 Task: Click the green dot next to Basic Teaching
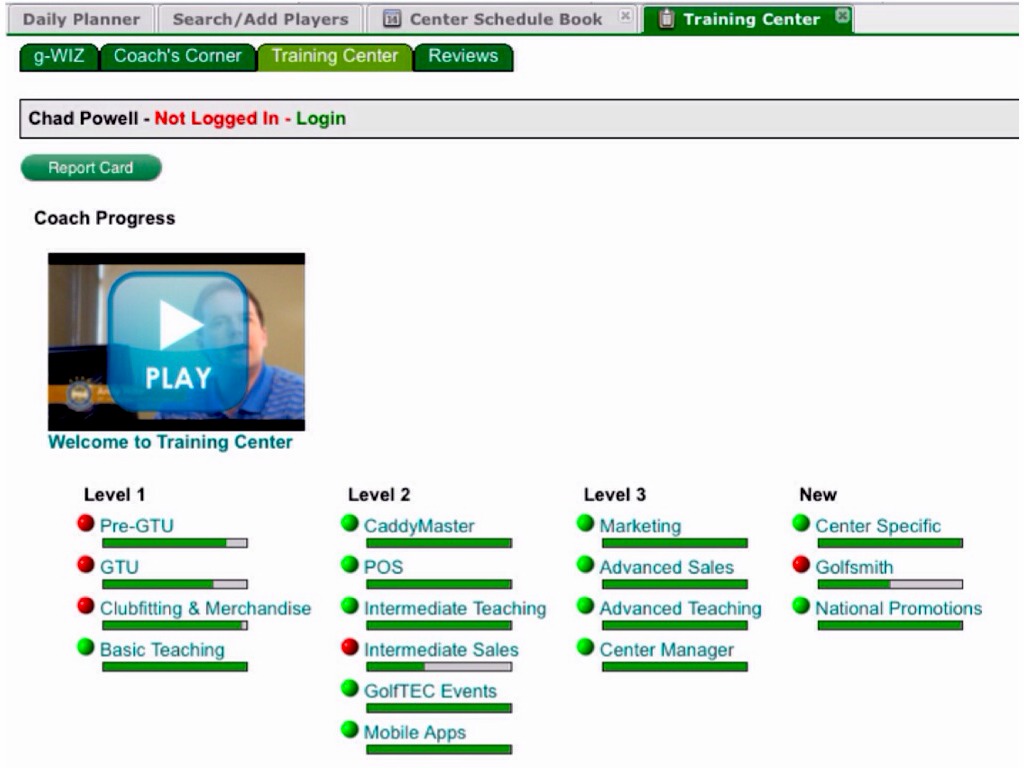click(x=86, y=648)
